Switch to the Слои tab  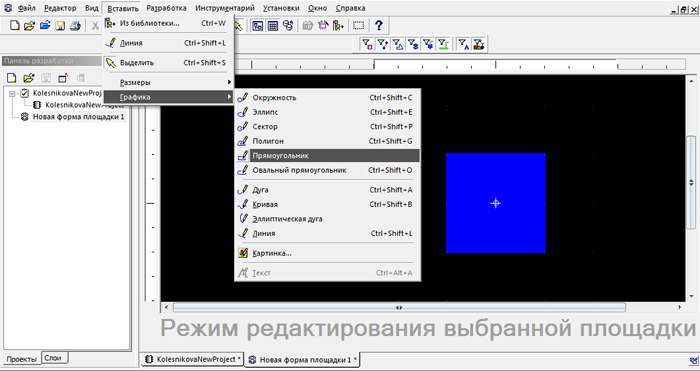click(x=53, y=358)
